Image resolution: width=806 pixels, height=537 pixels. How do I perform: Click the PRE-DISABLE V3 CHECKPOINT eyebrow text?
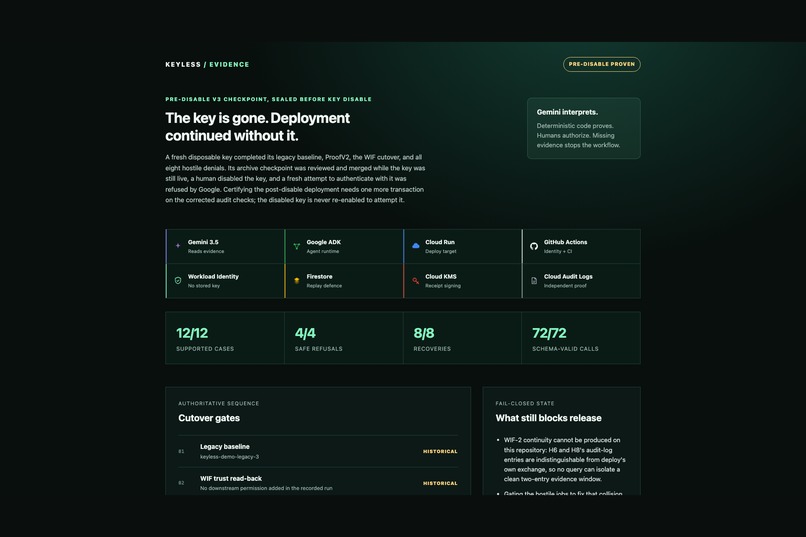pos(268,99)
